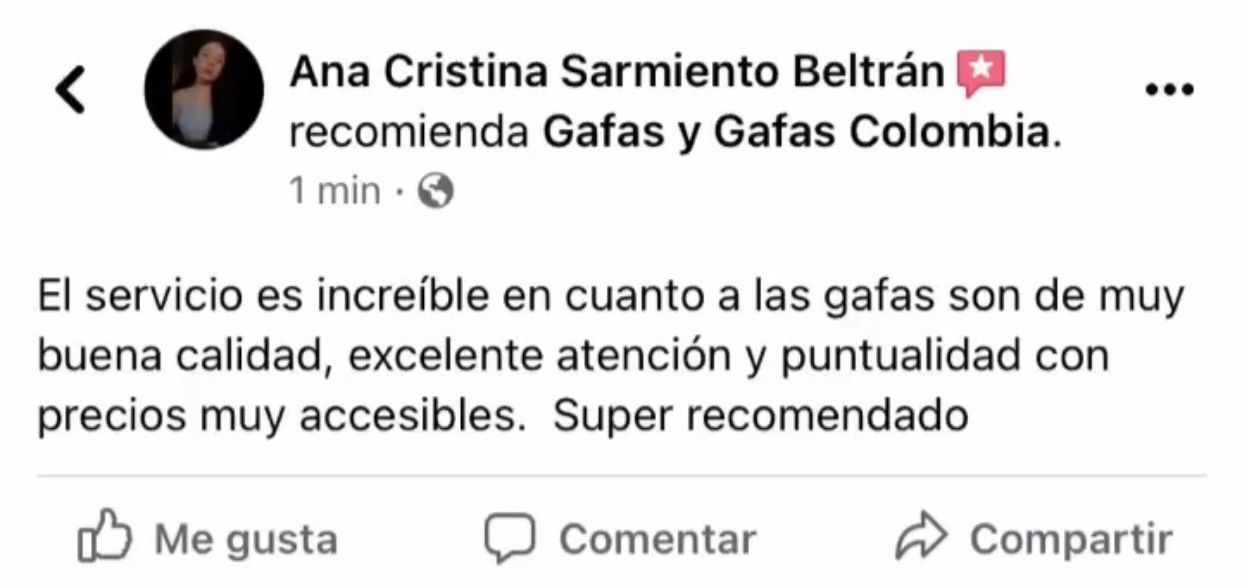The width and height of the screenshot is (1242, 588).
Task: Click the divider line above the actions
Action: point(621,476)
